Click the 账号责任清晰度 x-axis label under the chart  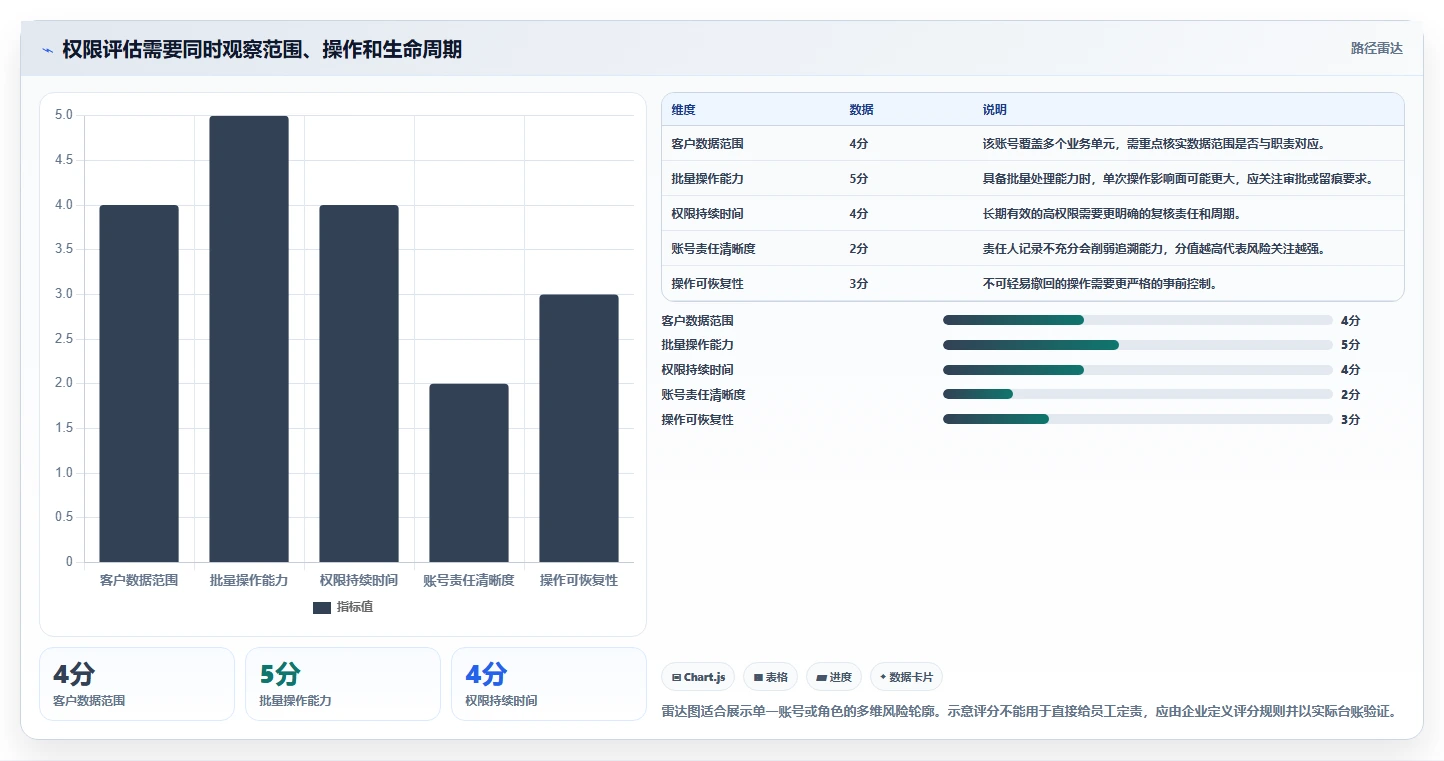pos(469,580)
